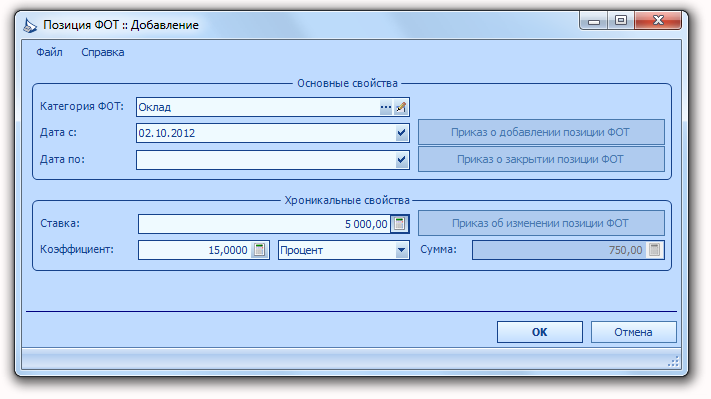This screenshot has width=711, height=399.
Task: Click Приказ о добавлении позиции ФОТ button
Action: point(541,132)
